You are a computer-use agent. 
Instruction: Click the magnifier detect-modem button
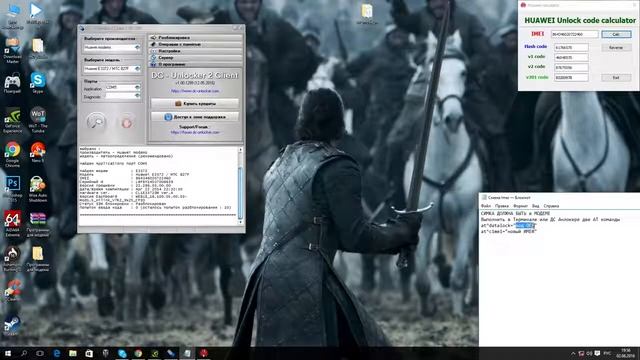pos(96,122)
